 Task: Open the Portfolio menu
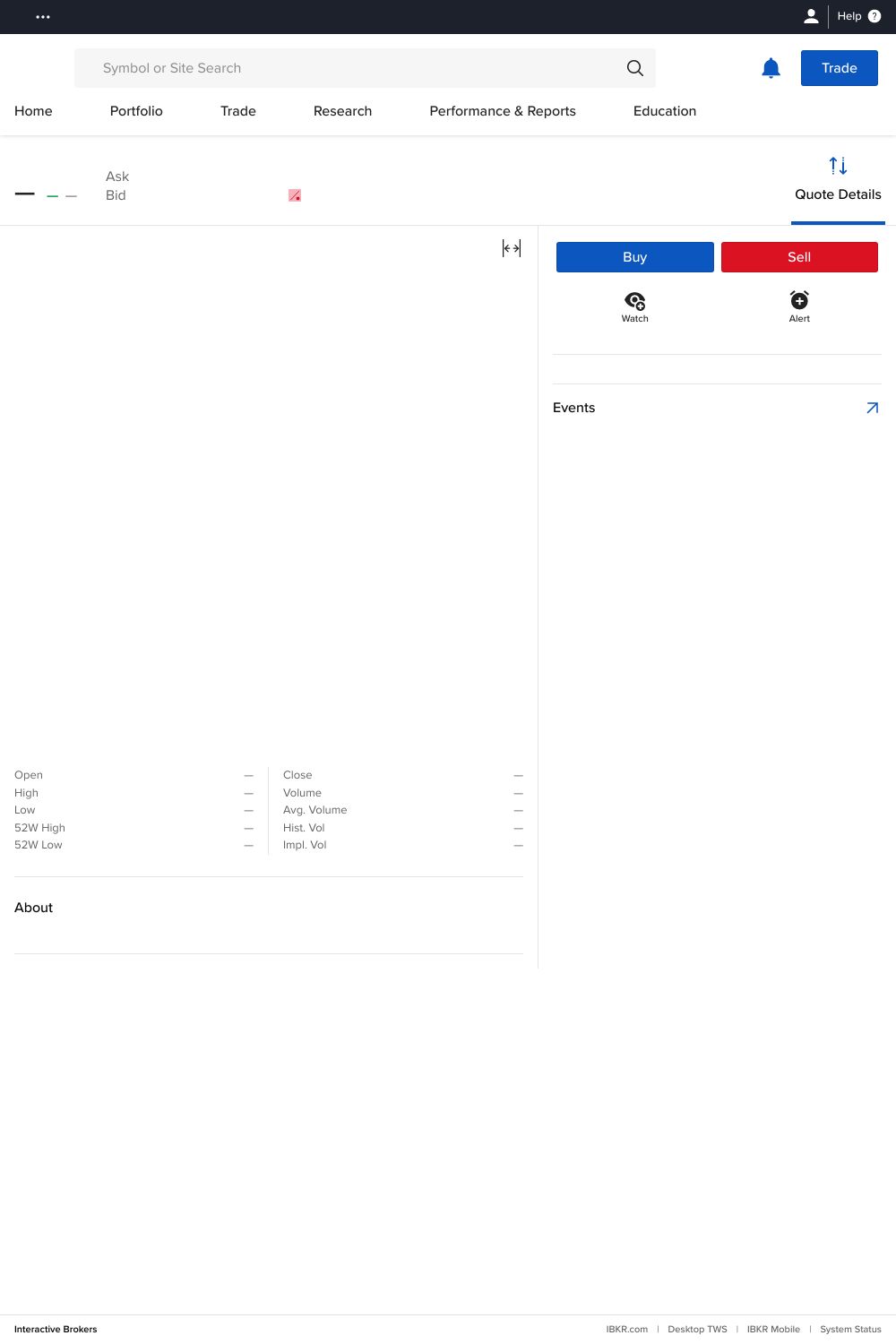(x=136, y=111)
